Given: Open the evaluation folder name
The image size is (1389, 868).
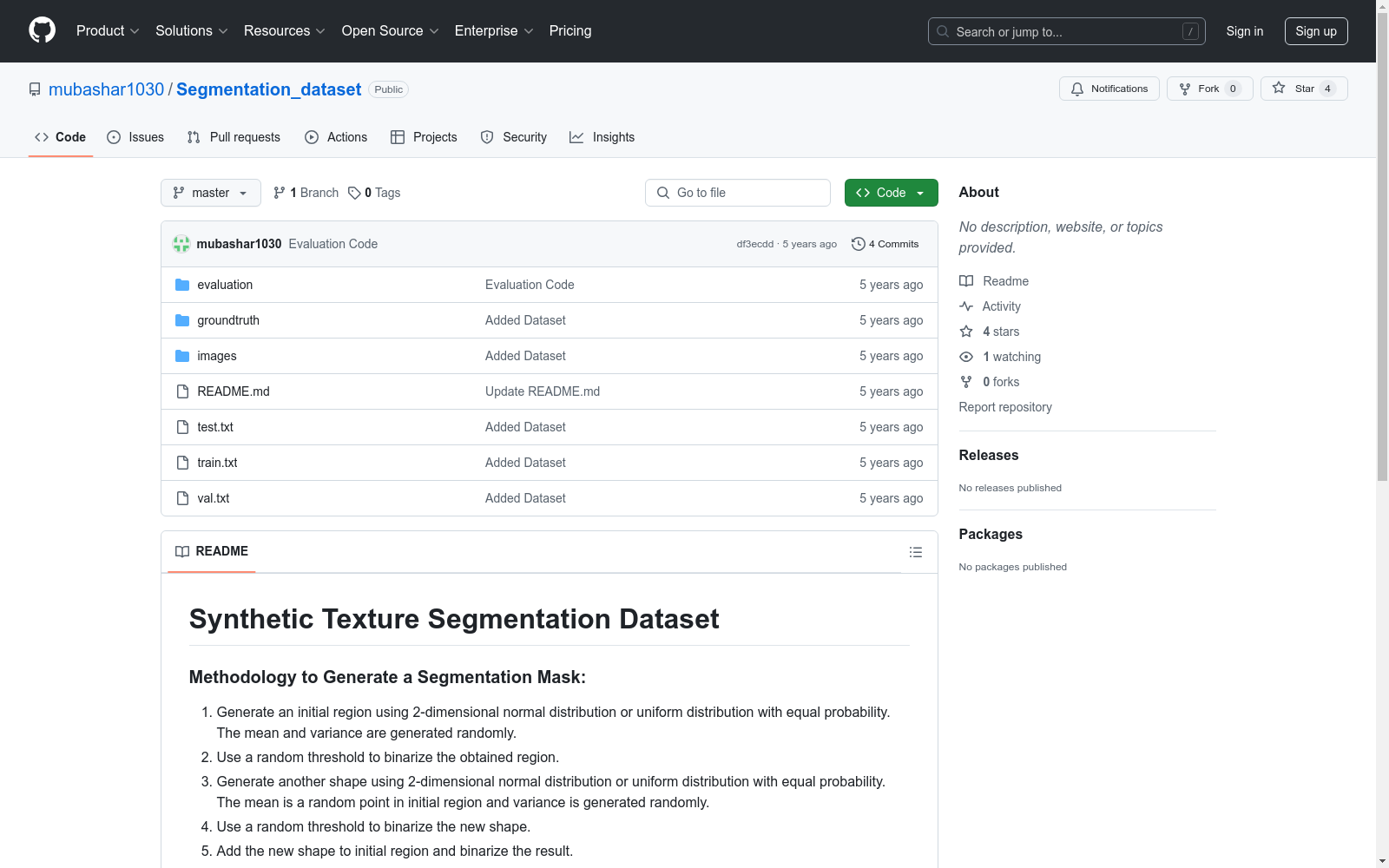Looking at the screenshot, I should 225,285.
